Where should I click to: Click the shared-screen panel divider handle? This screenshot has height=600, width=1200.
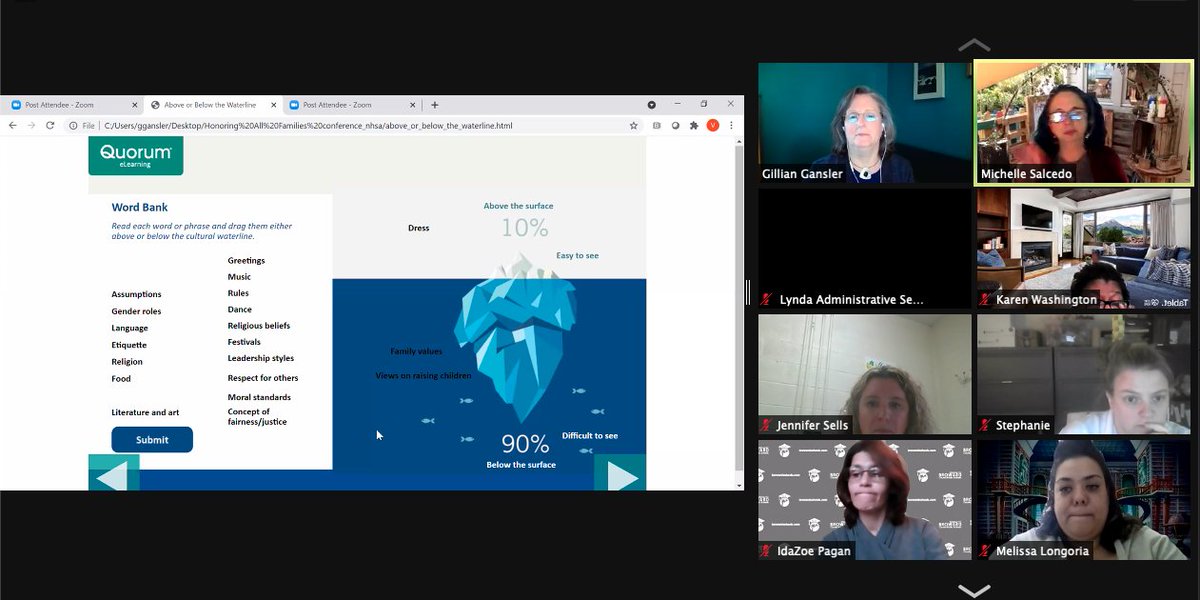(x=749, y=292)
